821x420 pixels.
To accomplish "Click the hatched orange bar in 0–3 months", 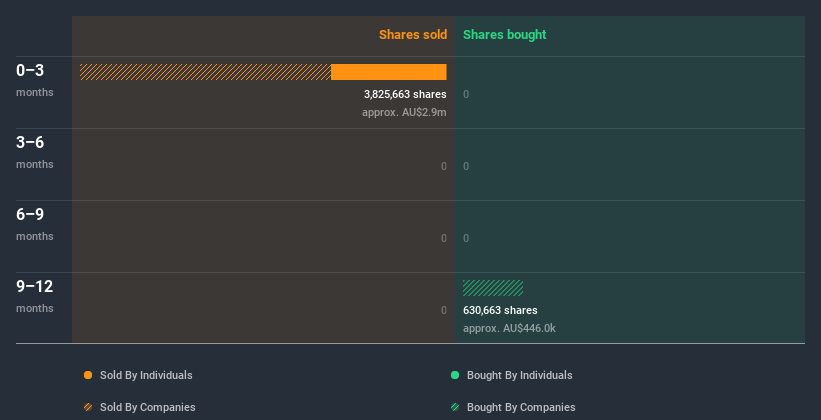I will [205, 72].
